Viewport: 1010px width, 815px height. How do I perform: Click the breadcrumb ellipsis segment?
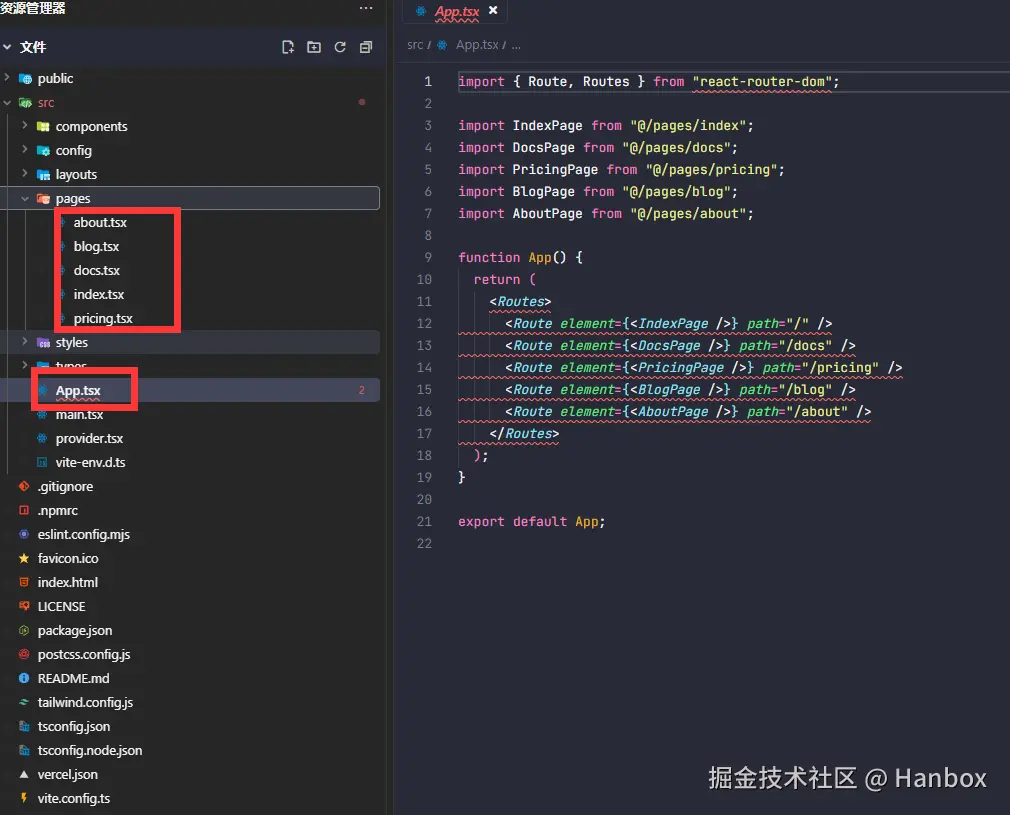[x=516, y=46]
